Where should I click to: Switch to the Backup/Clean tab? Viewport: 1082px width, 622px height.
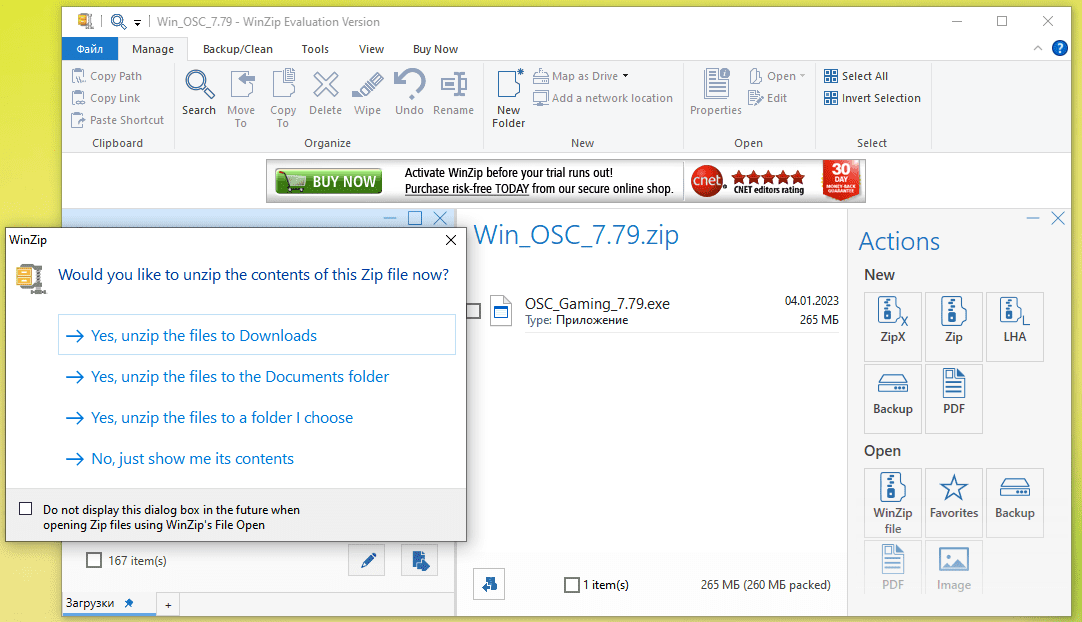pos(237,49)
